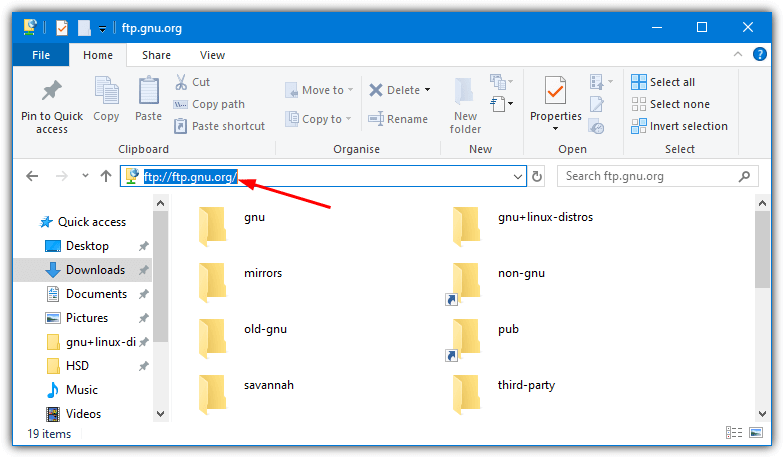Image resolution: width=784 pixels, height=457 pixels.
Task: Select the gnu folder
Action: pos(232,225)
